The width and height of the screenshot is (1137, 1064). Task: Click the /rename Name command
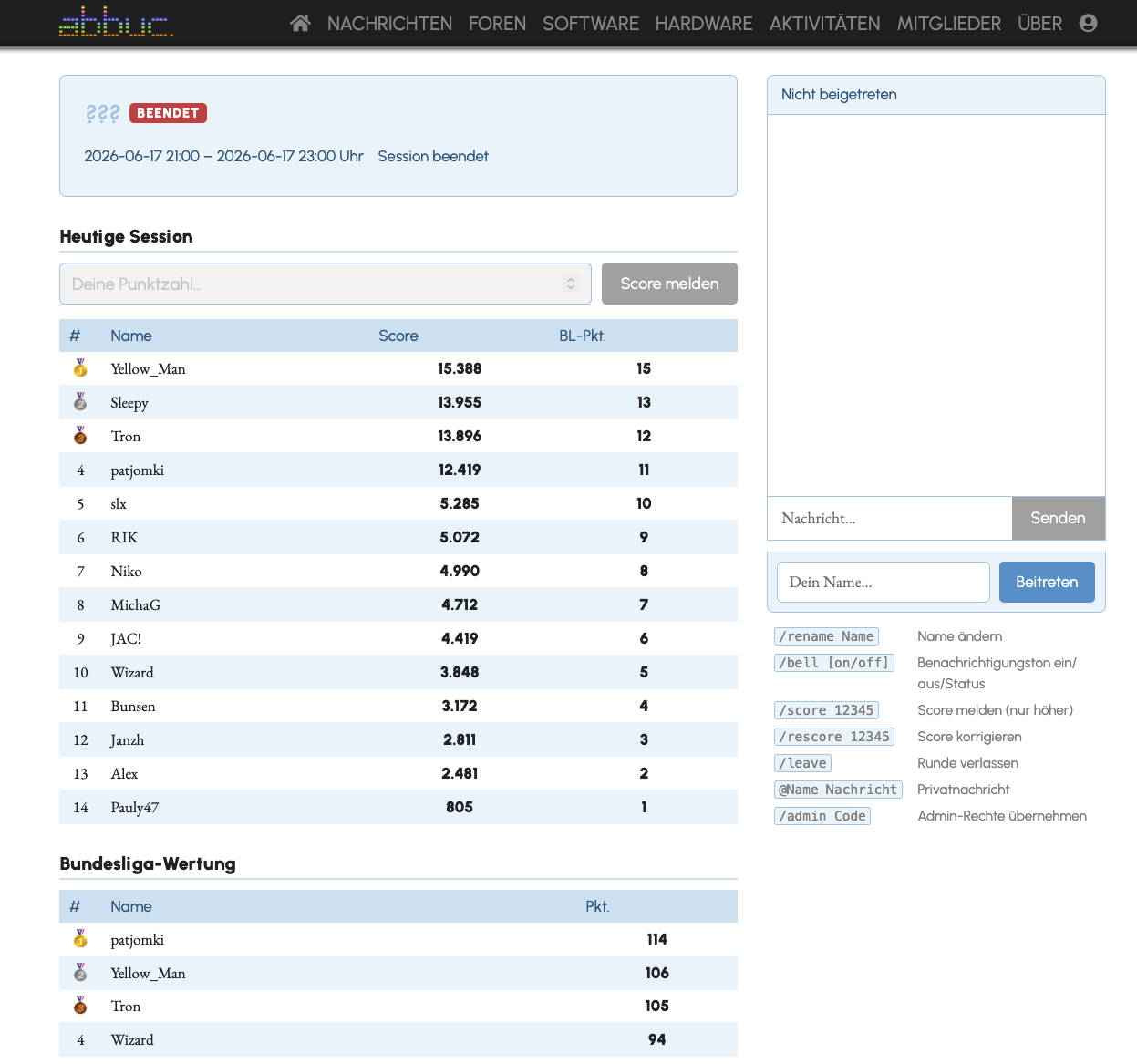point(826,636)
